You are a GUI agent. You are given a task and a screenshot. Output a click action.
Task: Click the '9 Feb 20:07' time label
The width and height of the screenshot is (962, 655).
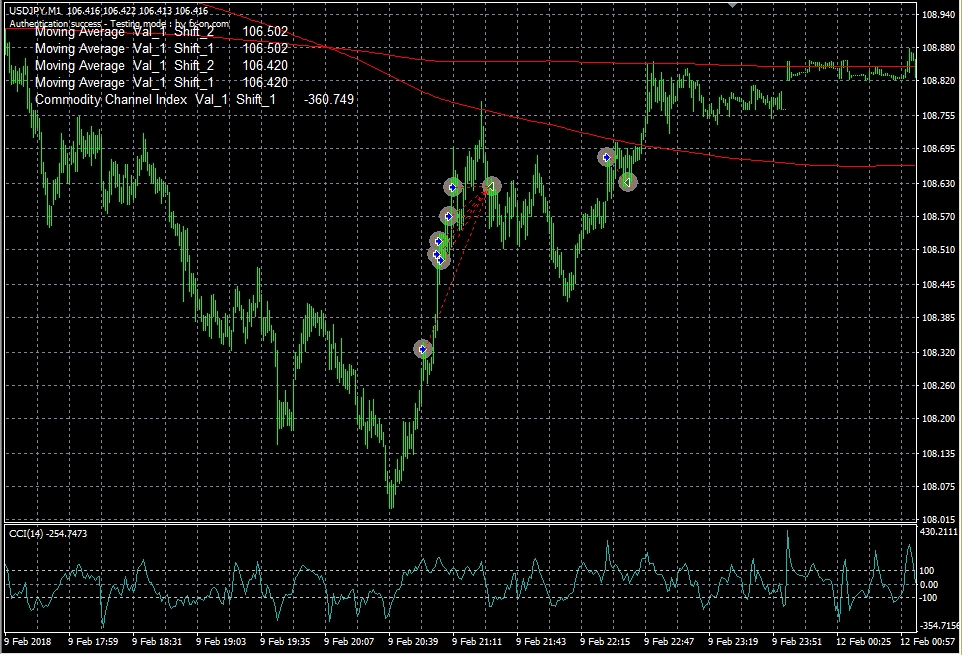(348, 642)
